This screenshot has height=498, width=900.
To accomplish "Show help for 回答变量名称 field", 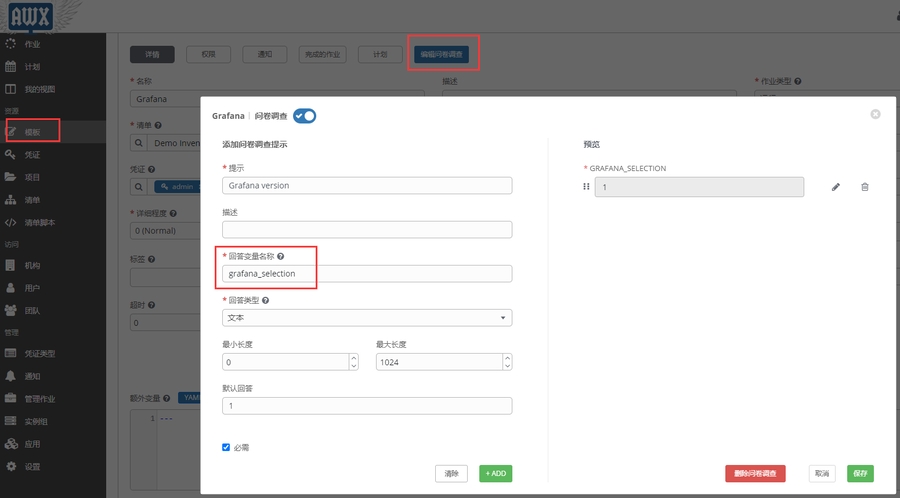I will tap(281, 256).
